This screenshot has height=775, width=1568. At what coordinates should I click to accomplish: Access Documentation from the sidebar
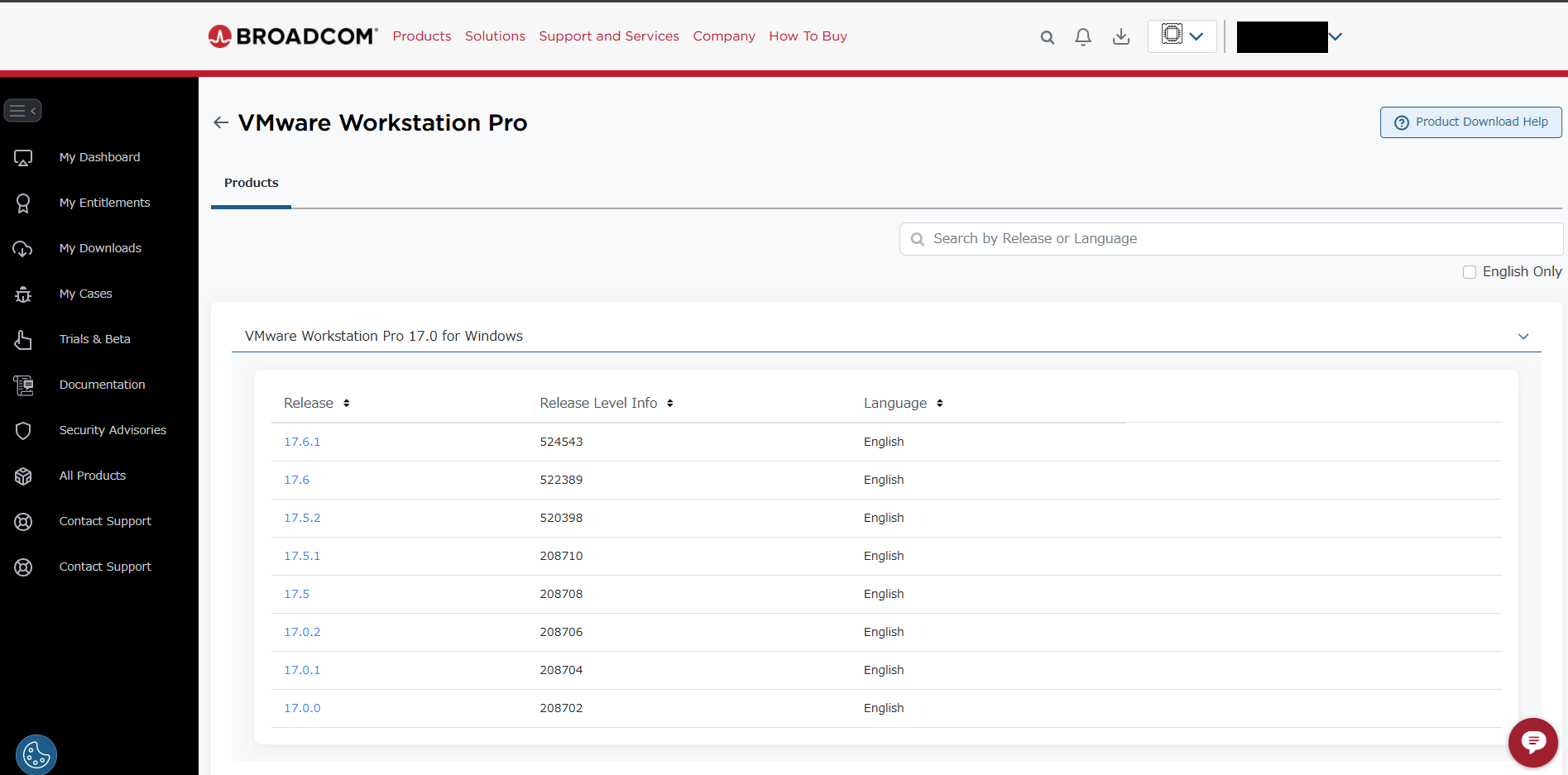click(102, 384)
